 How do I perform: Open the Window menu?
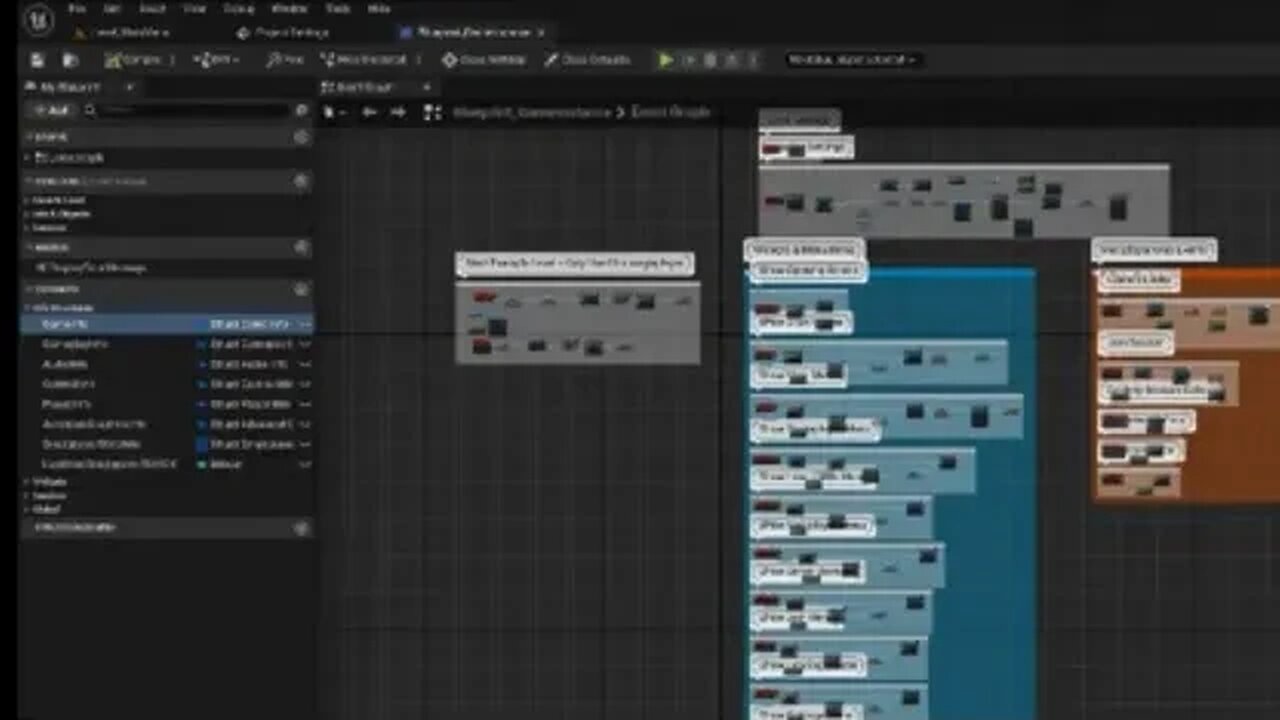(x=289, y=8)
